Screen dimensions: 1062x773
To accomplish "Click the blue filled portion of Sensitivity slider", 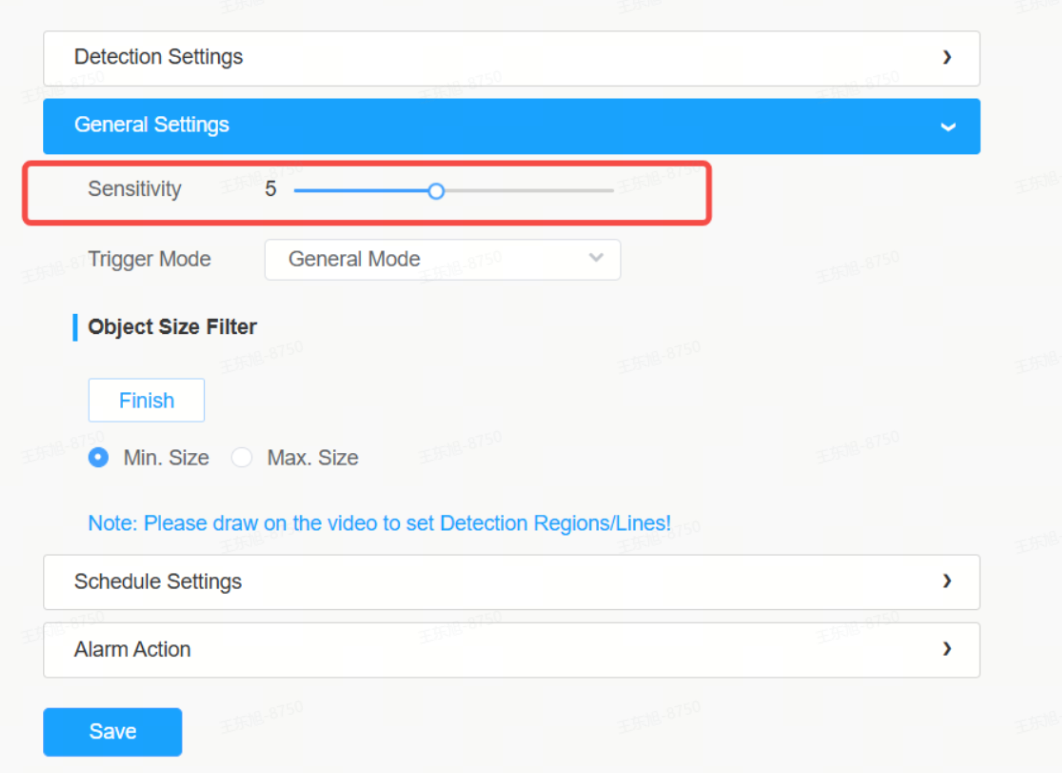I will point(361,191).
